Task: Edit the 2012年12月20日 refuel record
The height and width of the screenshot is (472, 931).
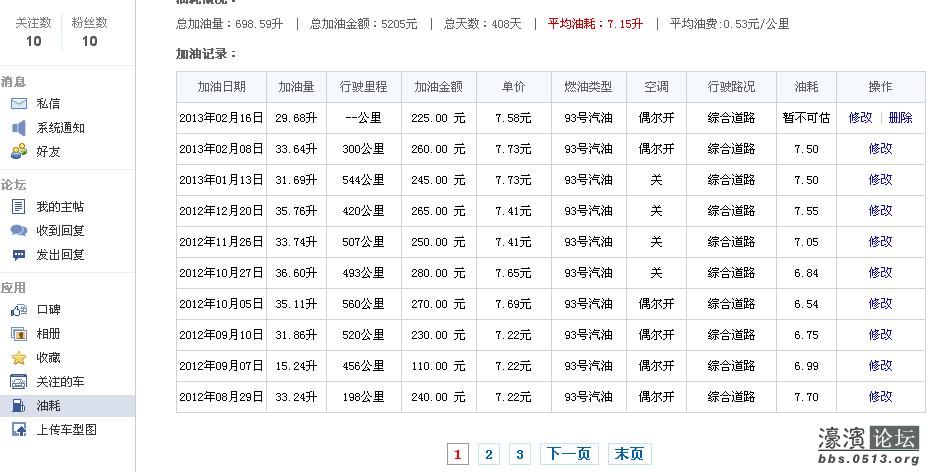Action: (880, 210)
